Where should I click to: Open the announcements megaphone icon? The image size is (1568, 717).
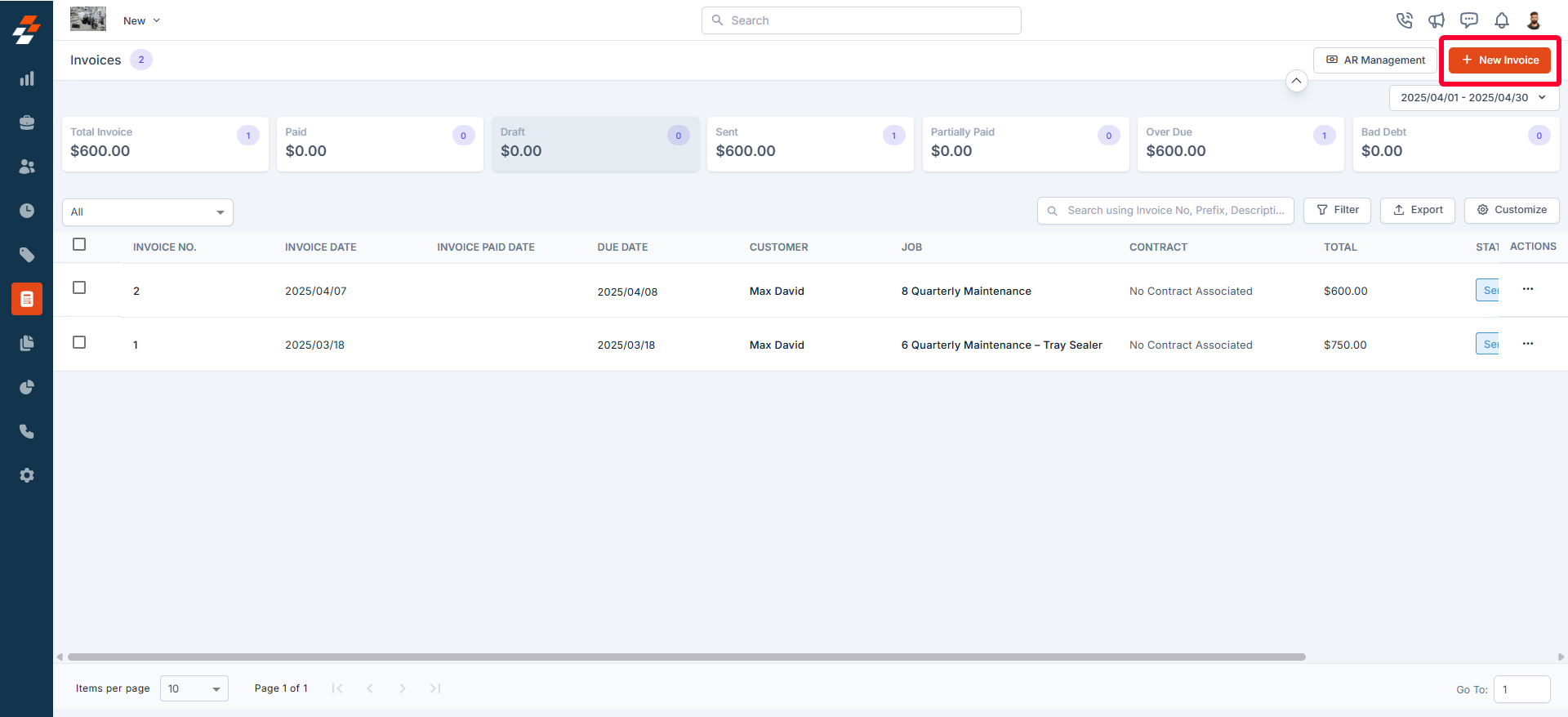click(1437, 20)
